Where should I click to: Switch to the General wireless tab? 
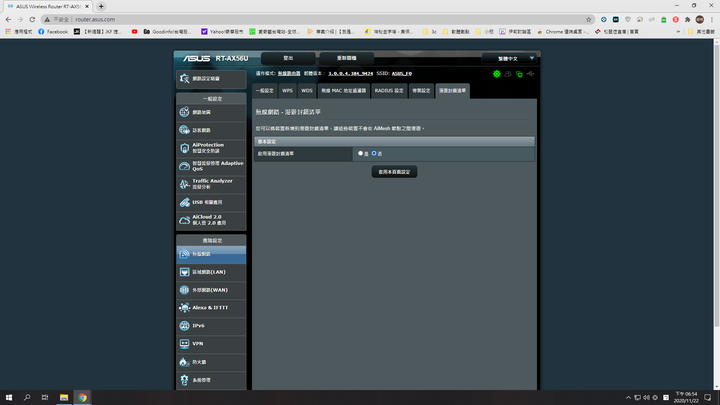pyautogui.click(x=264, y=91)
